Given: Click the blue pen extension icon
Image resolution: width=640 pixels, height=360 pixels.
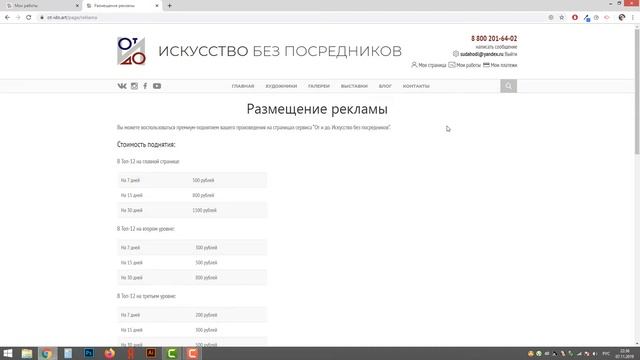Looking at the screenshot, I should point(587,18).
